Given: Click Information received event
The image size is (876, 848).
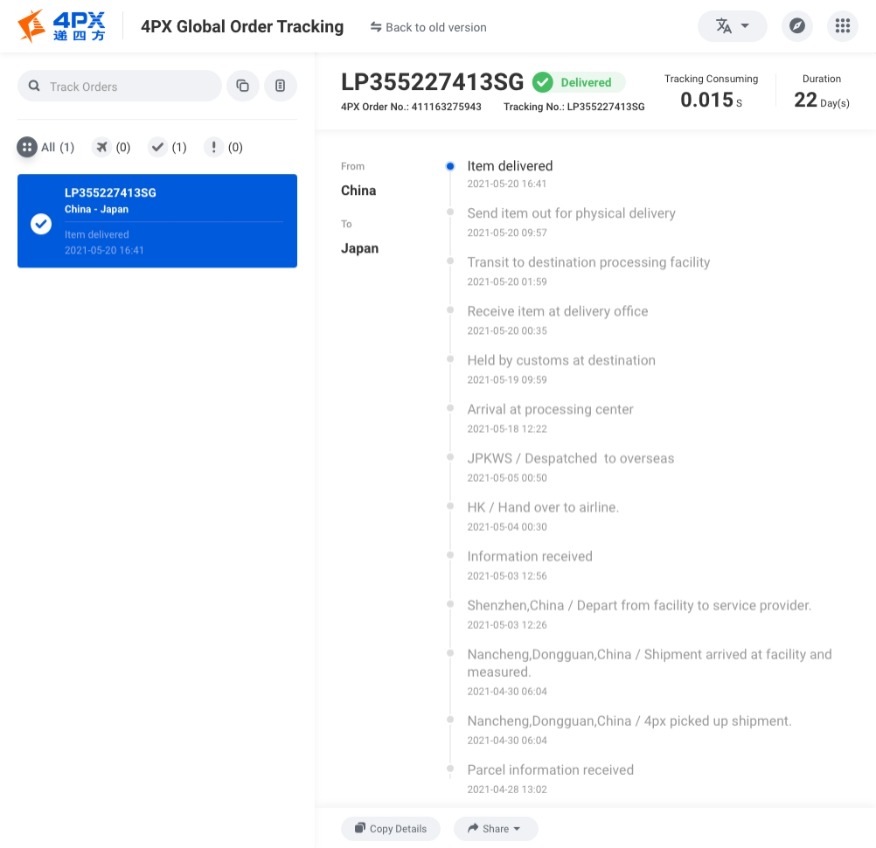Looking at the screenshot, I should [x=530, y=556].
